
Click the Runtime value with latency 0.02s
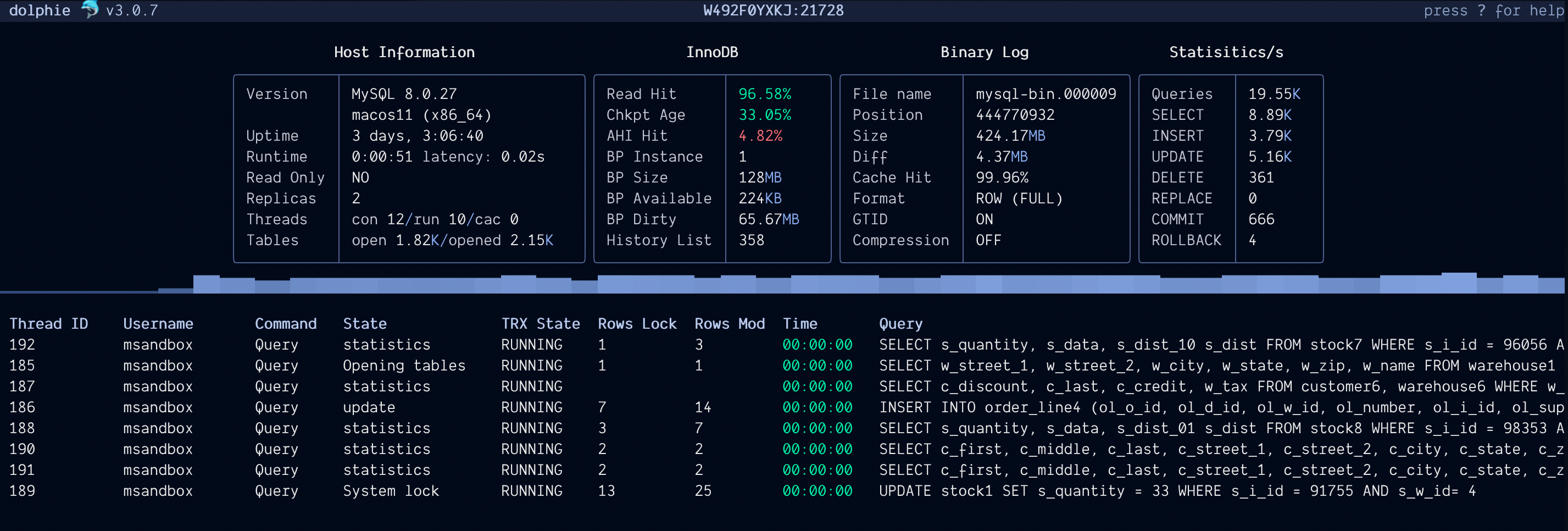(448, 157)
